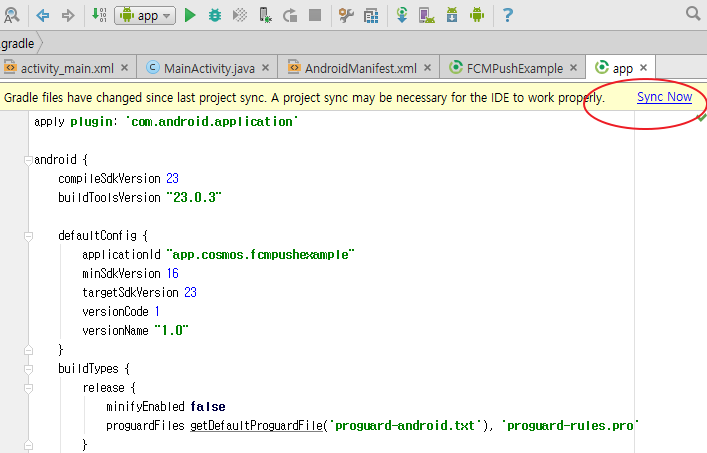Run the app with green play button

tap(190, 16)
